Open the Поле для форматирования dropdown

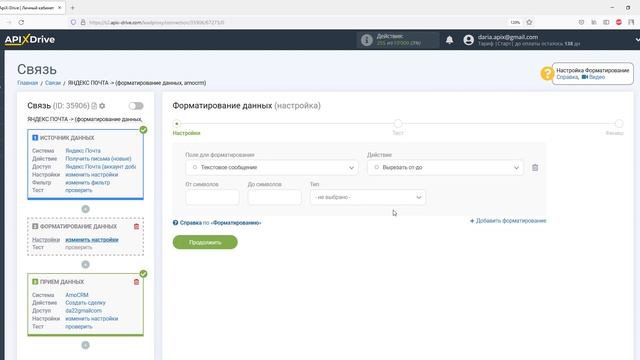coord(272,167)
